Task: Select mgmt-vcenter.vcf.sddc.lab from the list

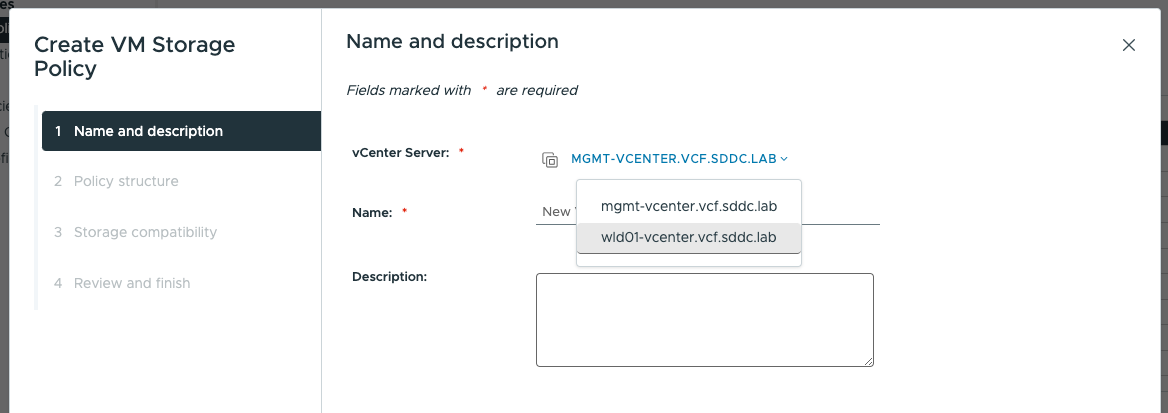Action: pyautogui.click(x=688, y=206)
